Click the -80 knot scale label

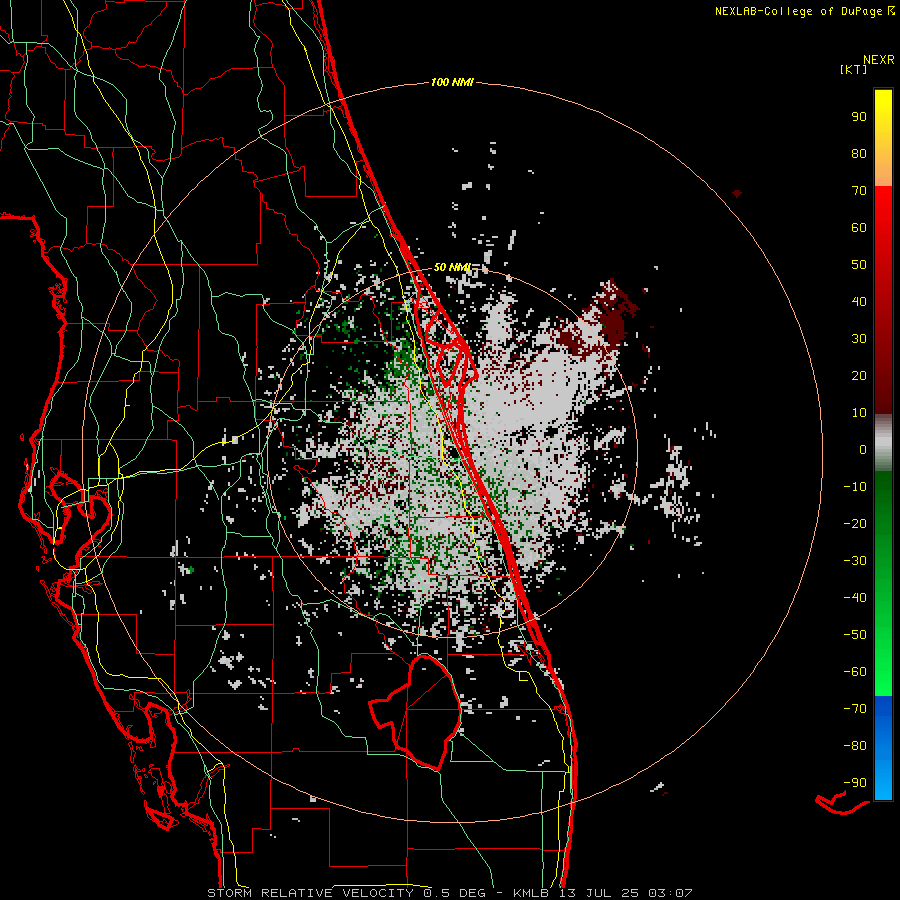click(x=855, y=746)
